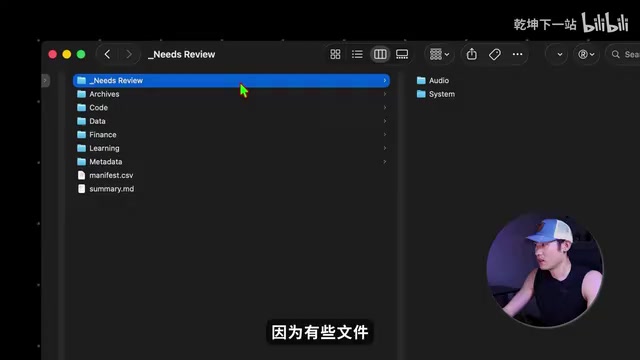Click the search field

coord(624,54)
